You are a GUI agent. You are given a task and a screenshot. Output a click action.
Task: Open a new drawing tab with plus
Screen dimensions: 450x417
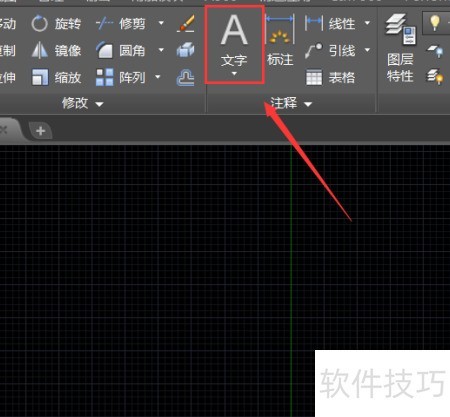pos(41,131)
